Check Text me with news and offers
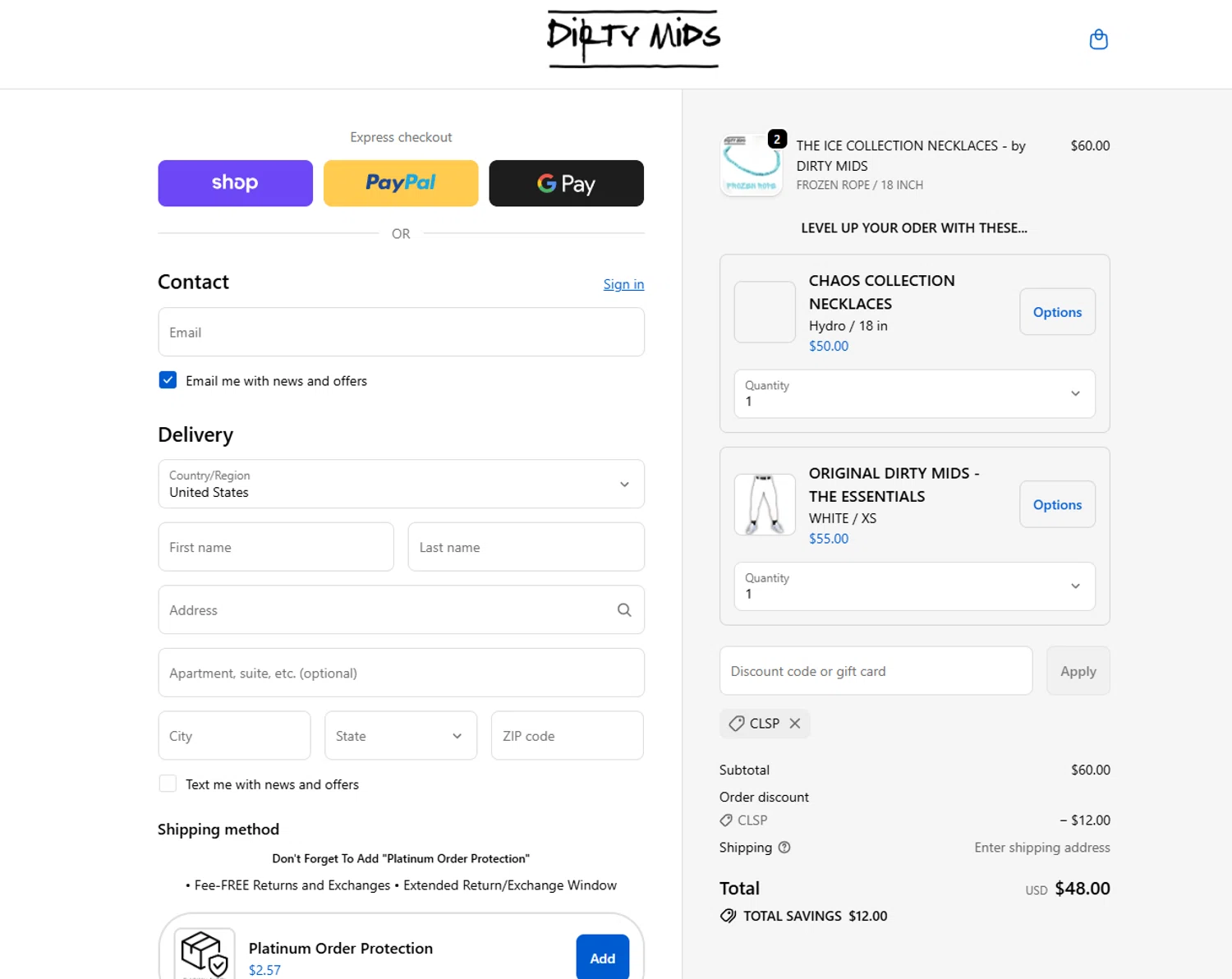This screenshot has width=1232, height=979. (168, 784)
